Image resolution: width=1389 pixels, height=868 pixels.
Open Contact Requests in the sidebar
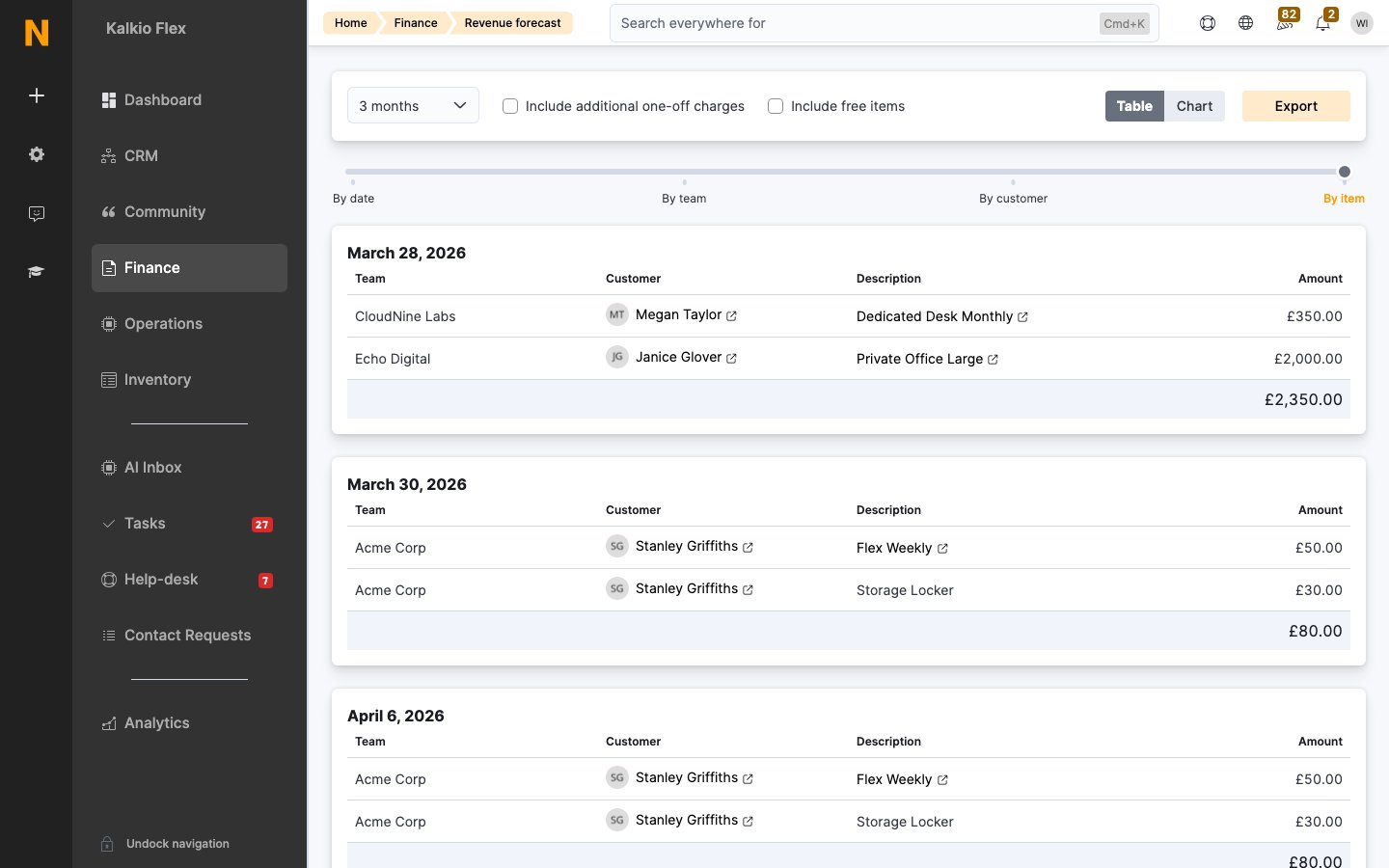click(x=189, y=636)
